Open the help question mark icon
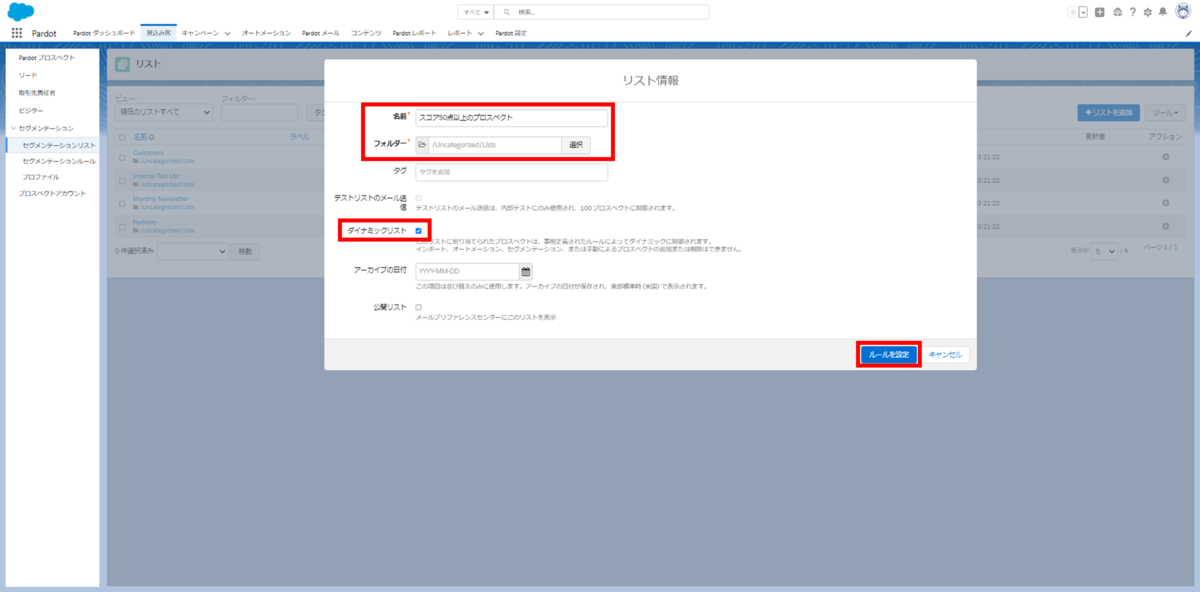The image size is (1200, 592). [1132, 12]
